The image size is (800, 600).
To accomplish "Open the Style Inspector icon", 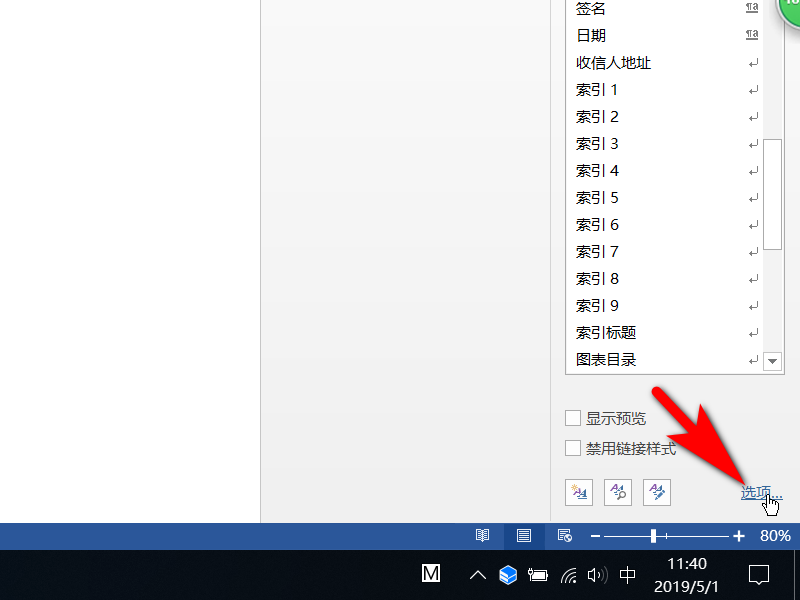I will coord(618,492).
